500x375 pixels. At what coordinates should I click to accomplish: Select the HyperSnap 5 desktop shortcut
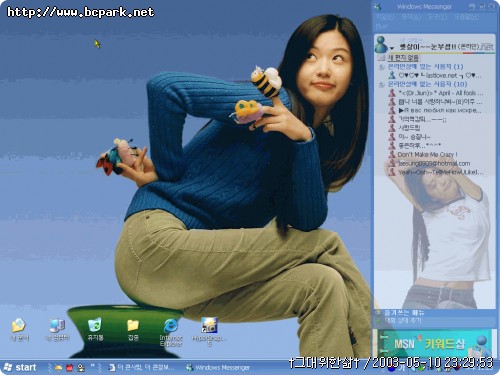209,332
